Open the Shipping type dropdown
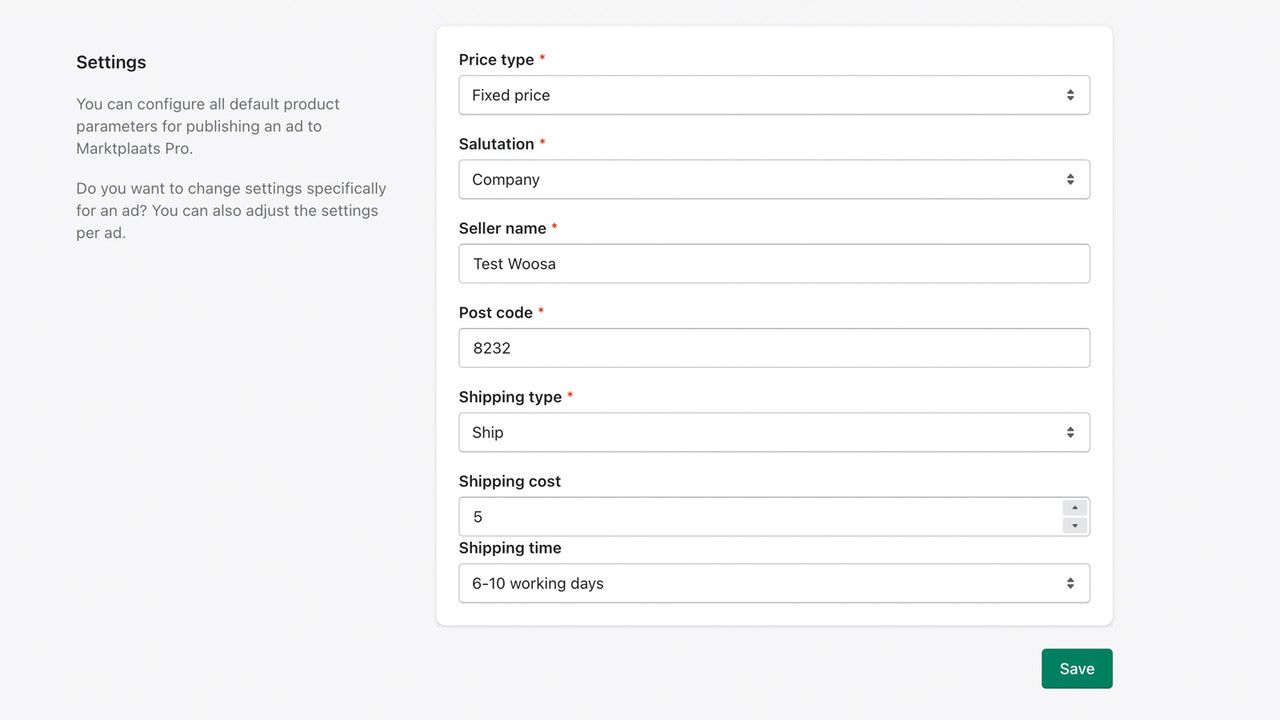The width and height of the screenshot is (1280, 720). pyautogui.click(x=774, y=432)
